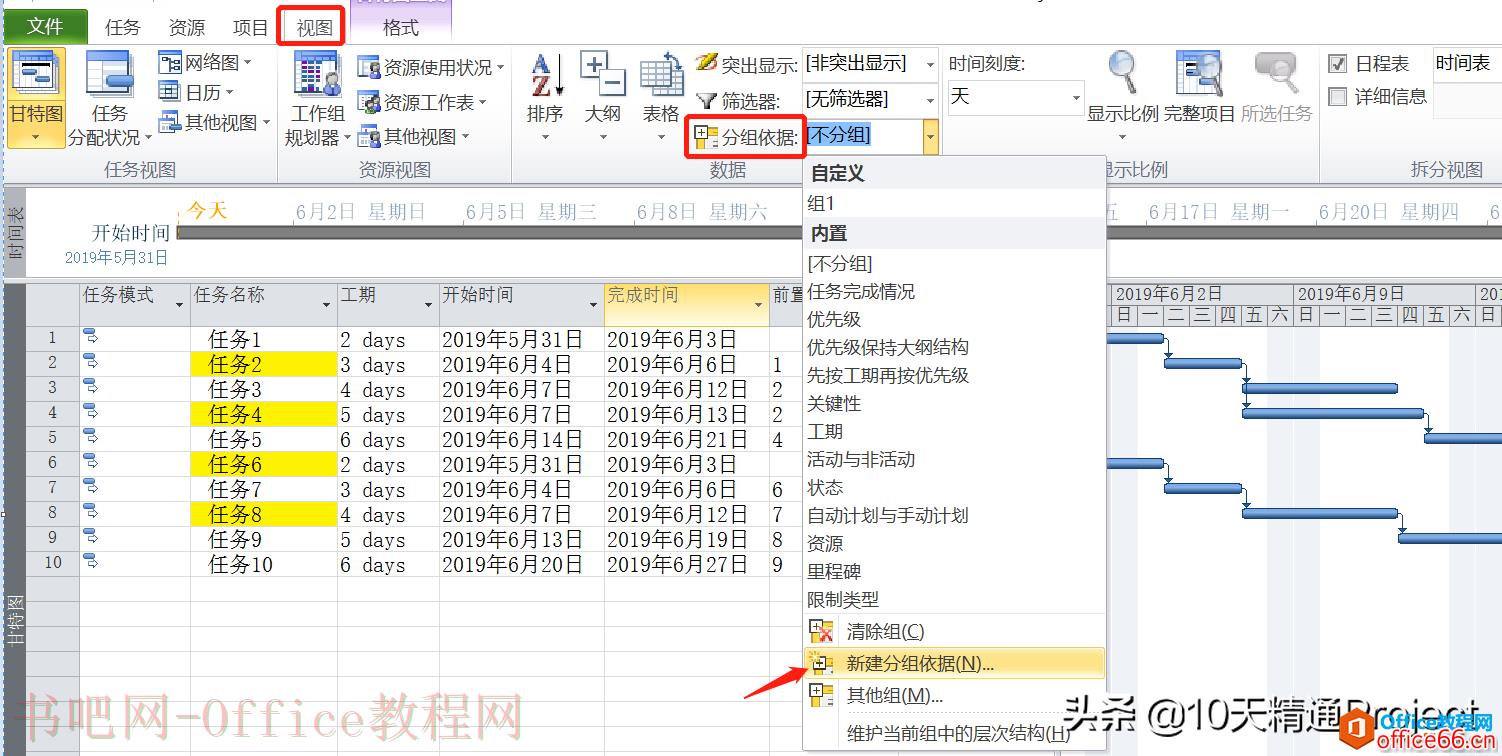The height and width of the screenshot is (756, 1502).
Task: Open the 完成时间 column filter arrow
Action: tap(759, 304)
